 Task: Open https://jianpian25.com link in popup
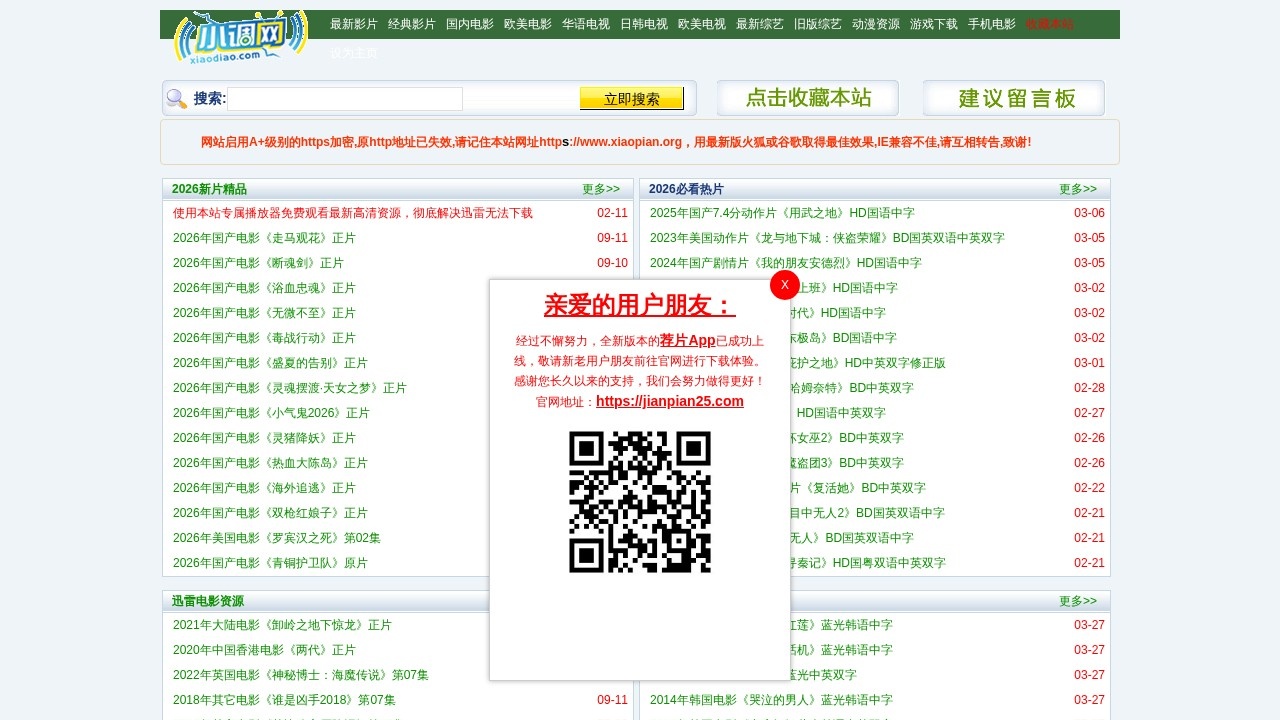[670, 401]
